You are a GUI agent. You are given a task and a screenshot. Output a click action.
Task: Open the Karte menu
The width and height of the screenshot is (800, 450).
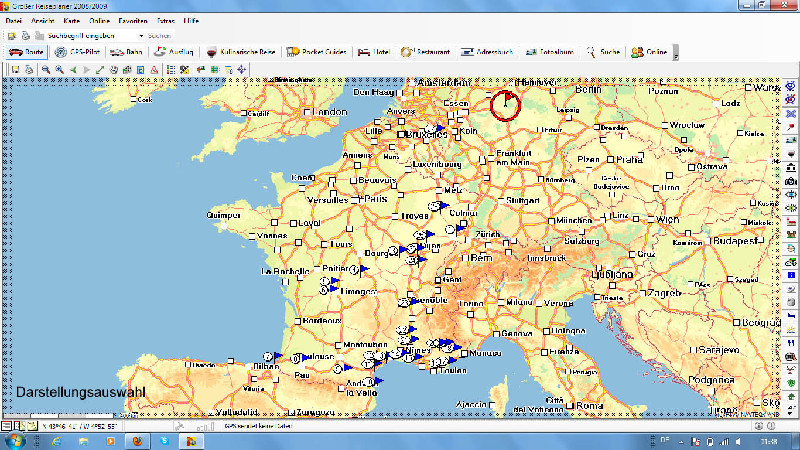coord(72,20)
